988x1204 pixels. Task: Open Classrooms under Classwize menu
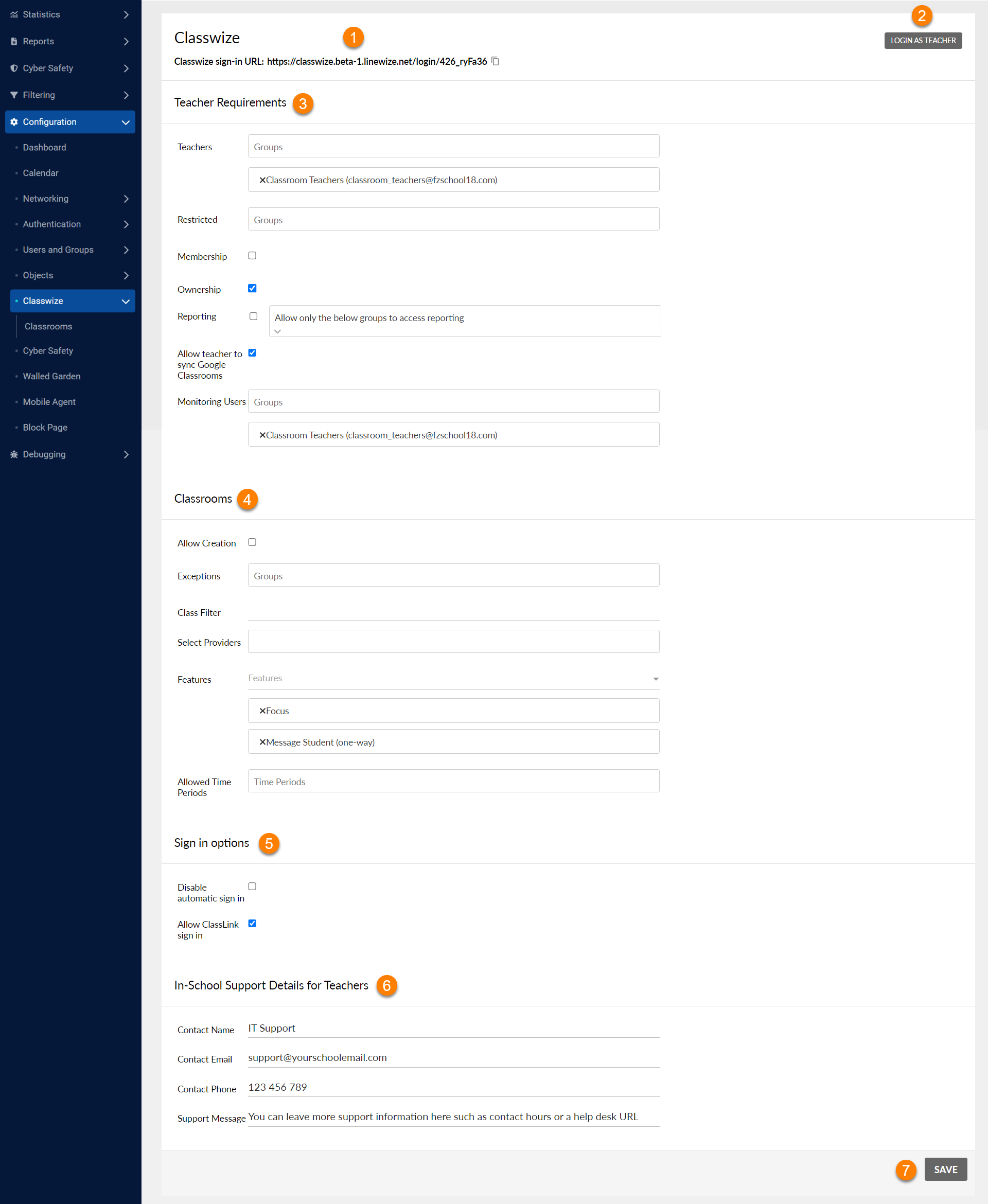click(48, 326)
